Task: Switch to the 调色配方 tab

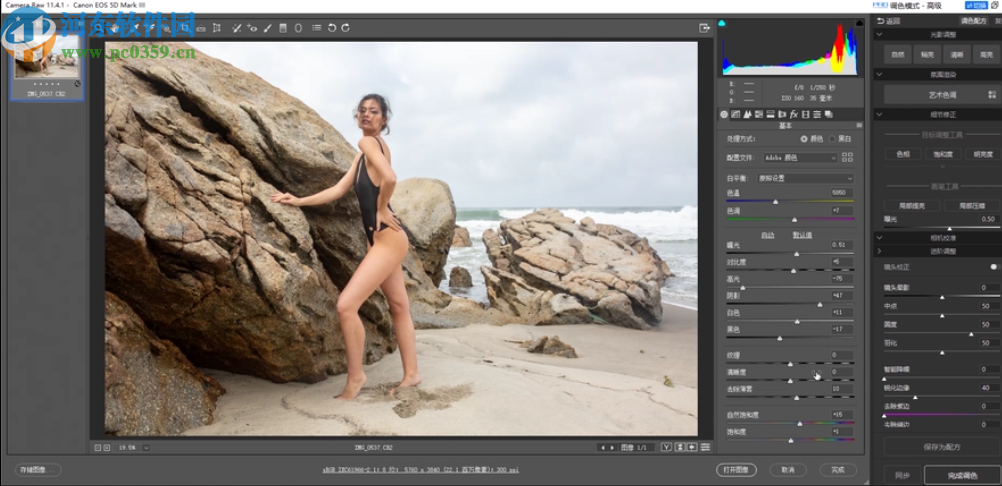Action: (972, 20)
